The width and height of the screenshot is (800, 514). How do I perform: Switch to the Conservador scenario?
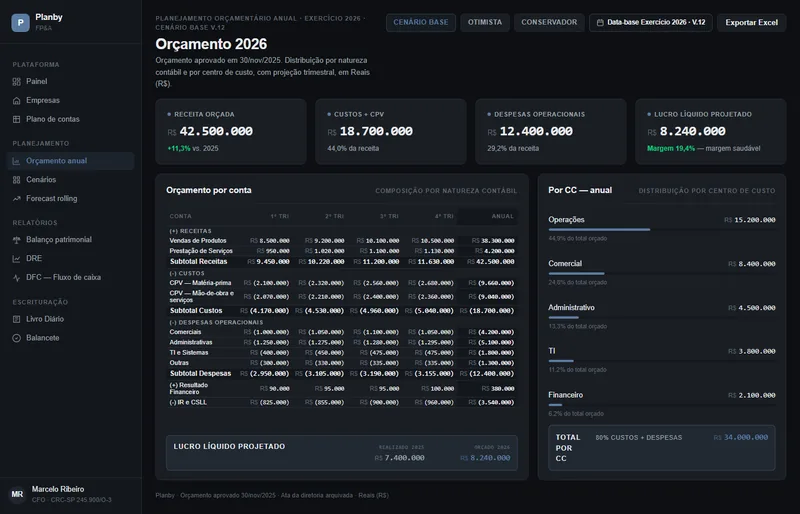pyautogui.click(x=549, y=22)
